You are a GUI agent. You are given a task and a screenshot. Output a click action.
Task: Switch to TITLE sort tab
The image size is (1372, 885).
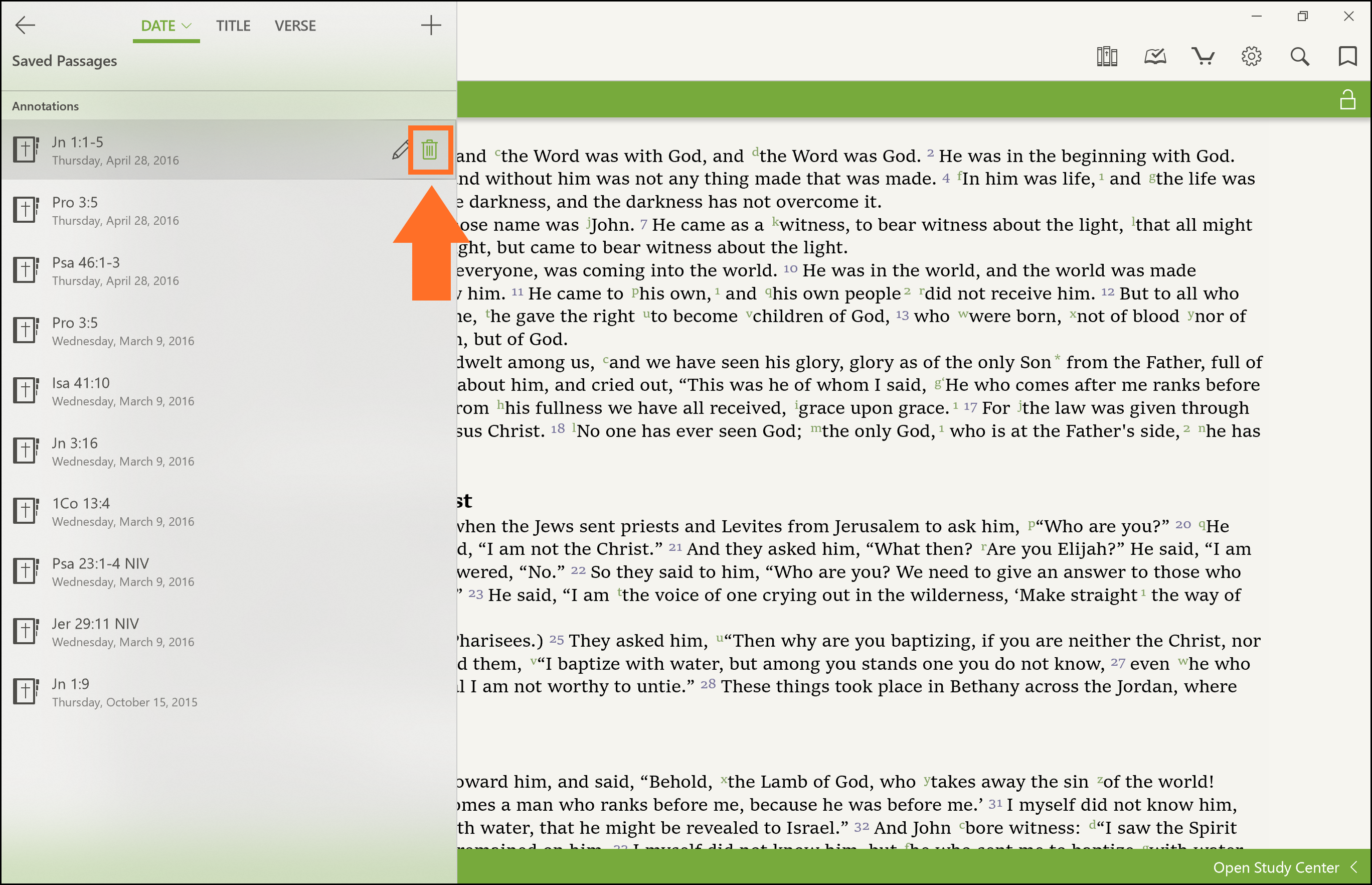[233, 26]
